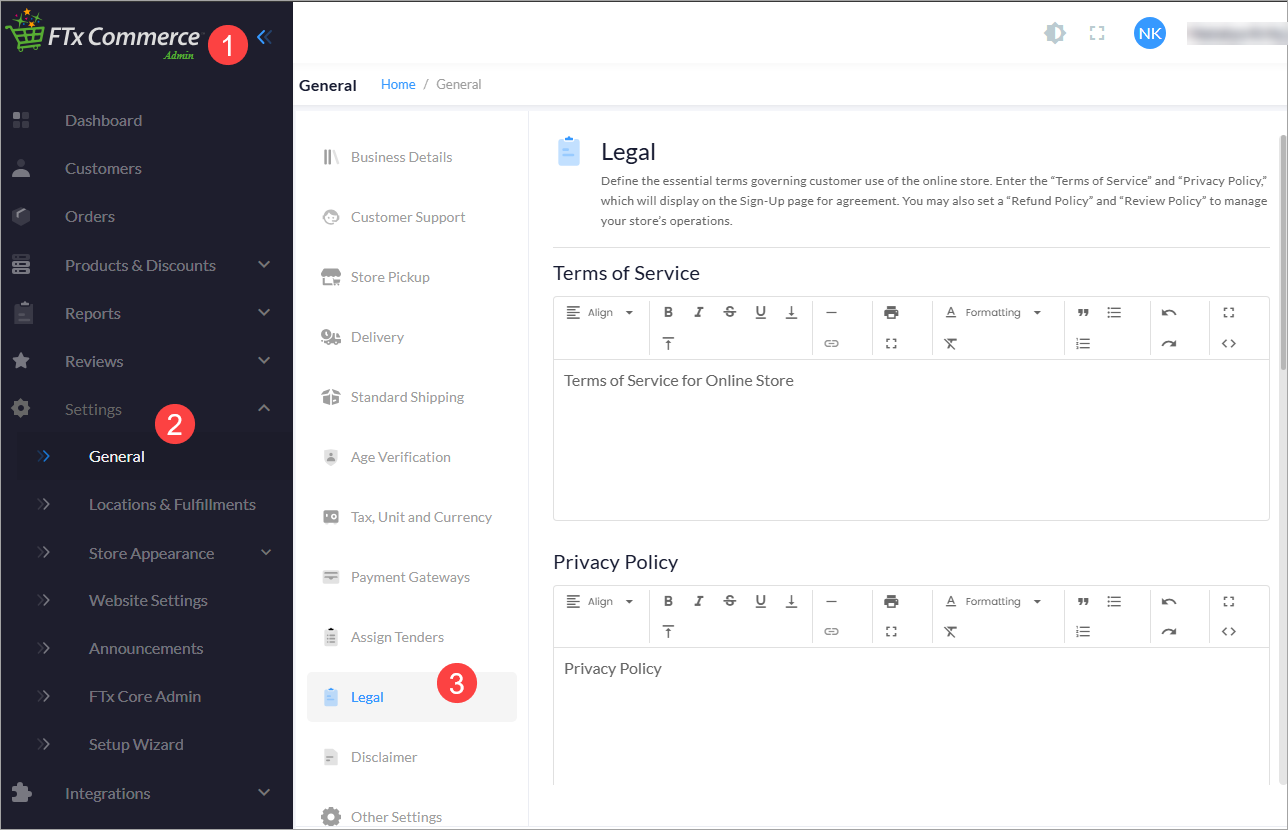
Task: Toggle Underline in Privacy Policy editor
Action: [x=761, y=601]
